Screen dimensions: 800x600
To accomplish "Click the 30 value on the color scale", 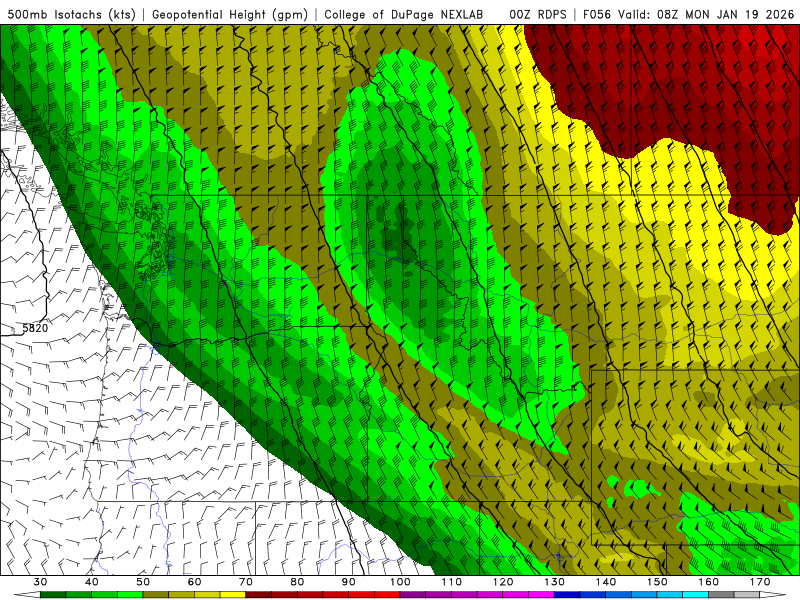I will [40, 582].
